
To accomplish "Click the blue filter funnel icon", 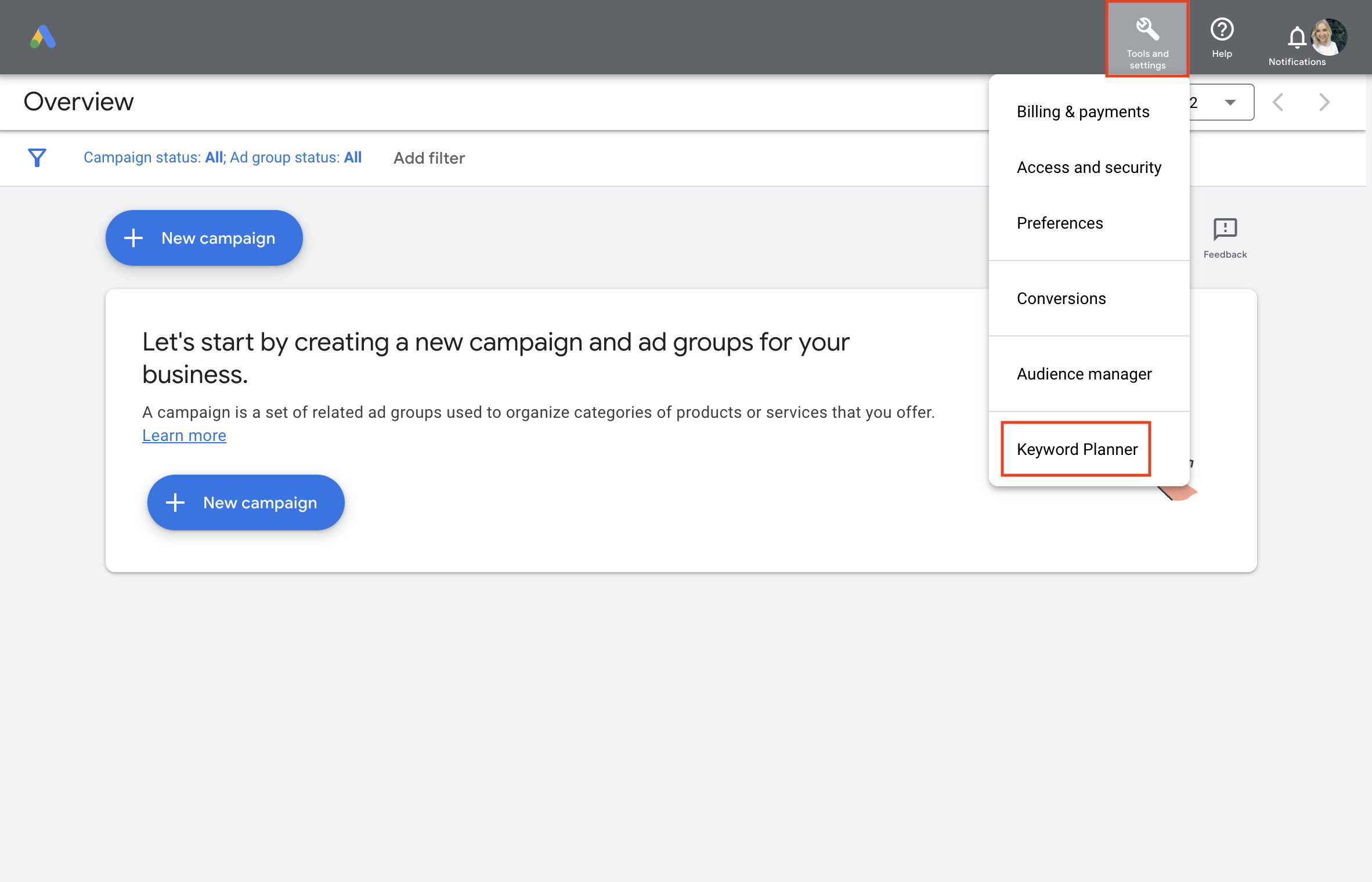I will click(x=37, y=157).
